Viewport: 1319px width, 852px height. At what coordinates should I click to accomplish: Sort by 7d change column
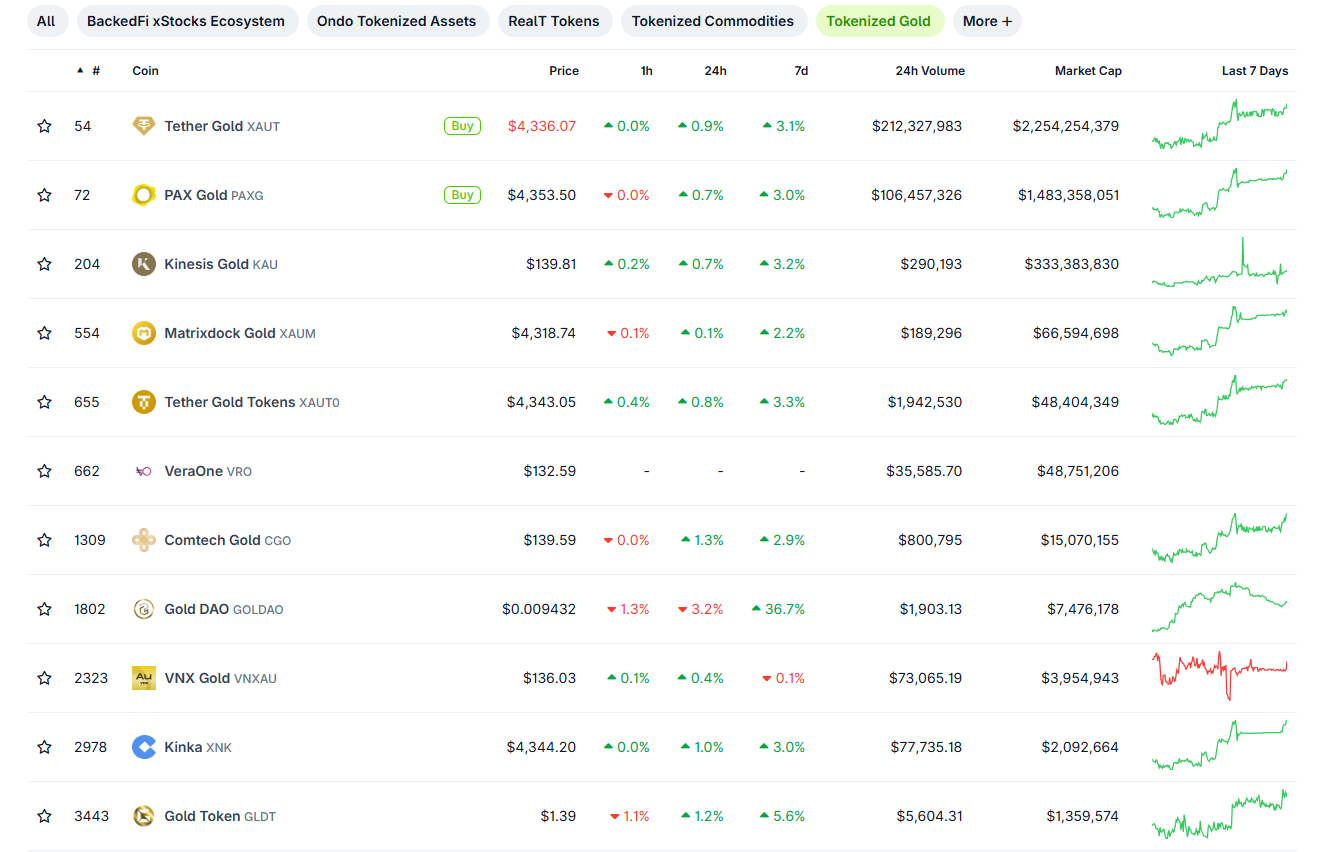tap(801, 71)
